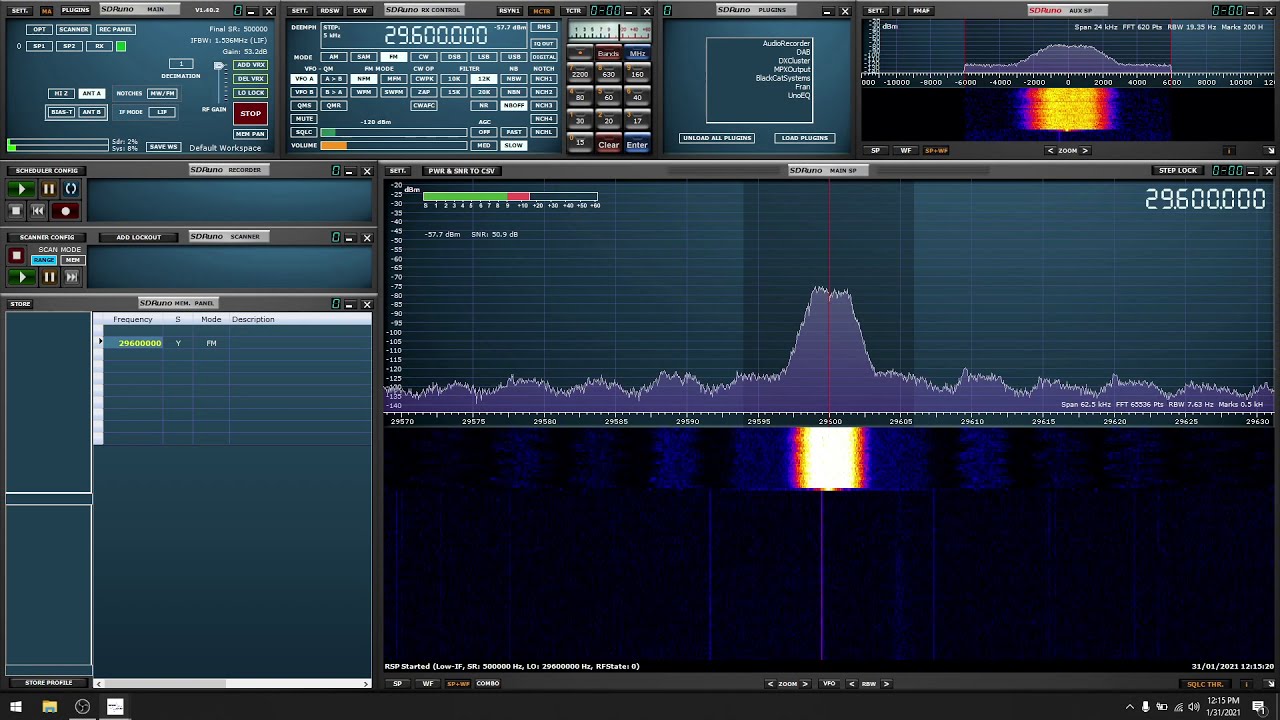Open Windows Start menu
The image size is (1280, 720).
click(16, 707)
